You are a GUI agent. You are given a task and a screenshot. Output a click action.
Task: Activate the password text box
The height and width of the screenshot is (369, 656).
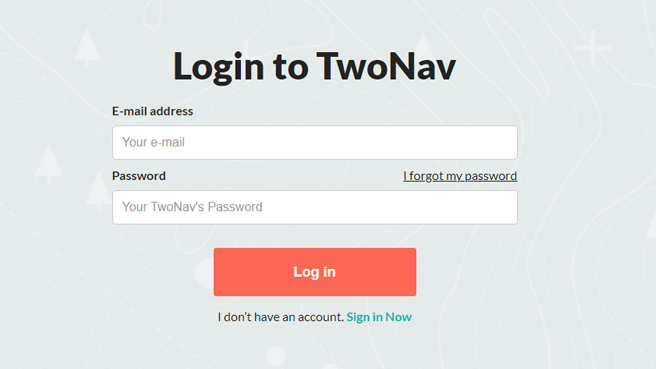pos(315,207)
